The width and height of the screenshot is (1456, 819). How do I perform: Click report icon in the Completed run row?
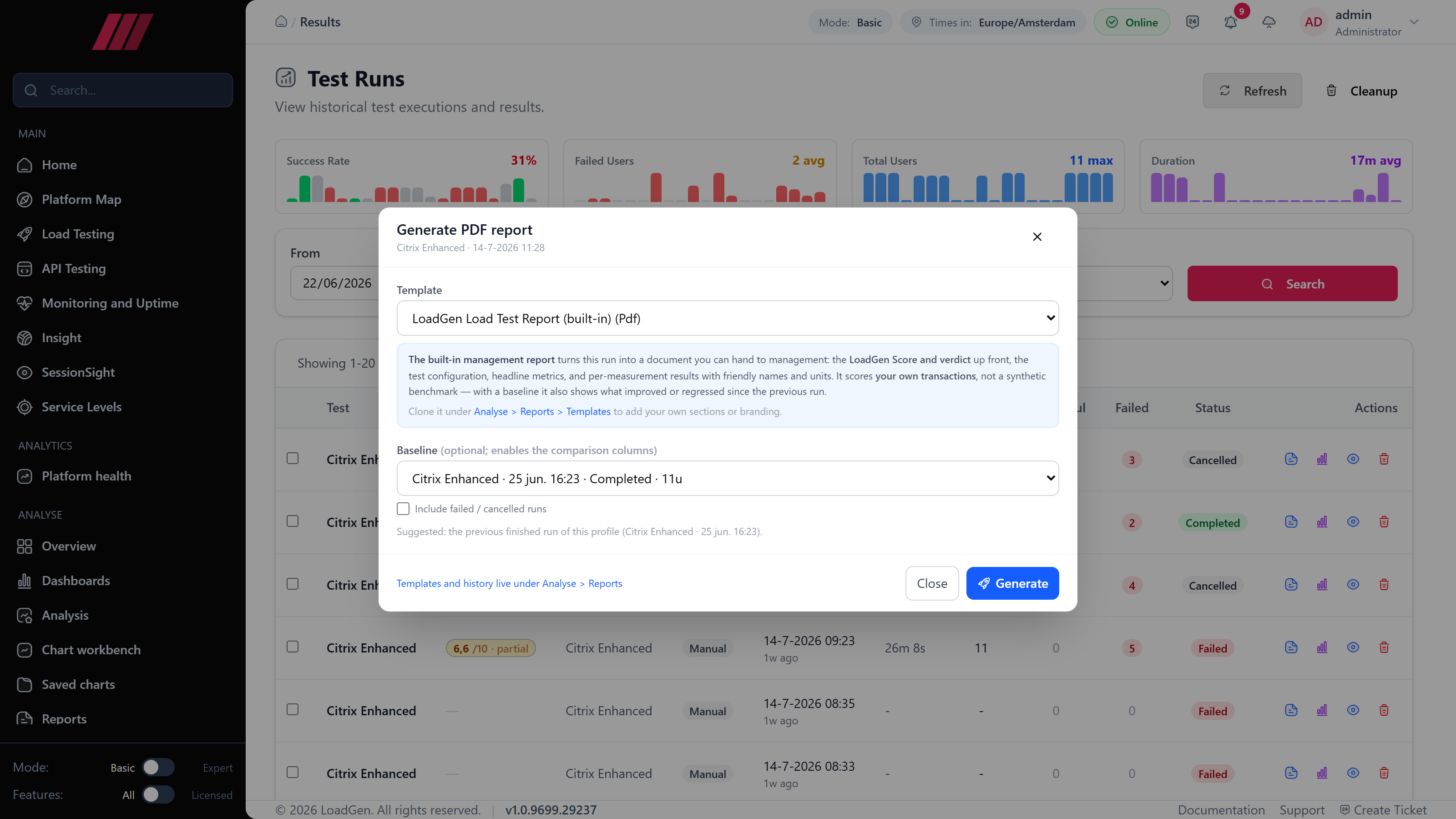(1291, 522)
